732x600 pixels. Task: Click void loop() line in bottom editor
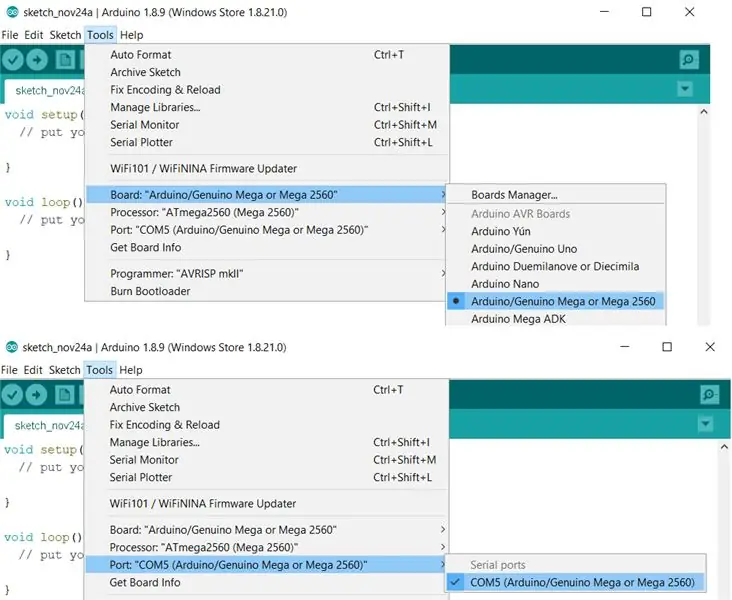[x=43, y=537]
